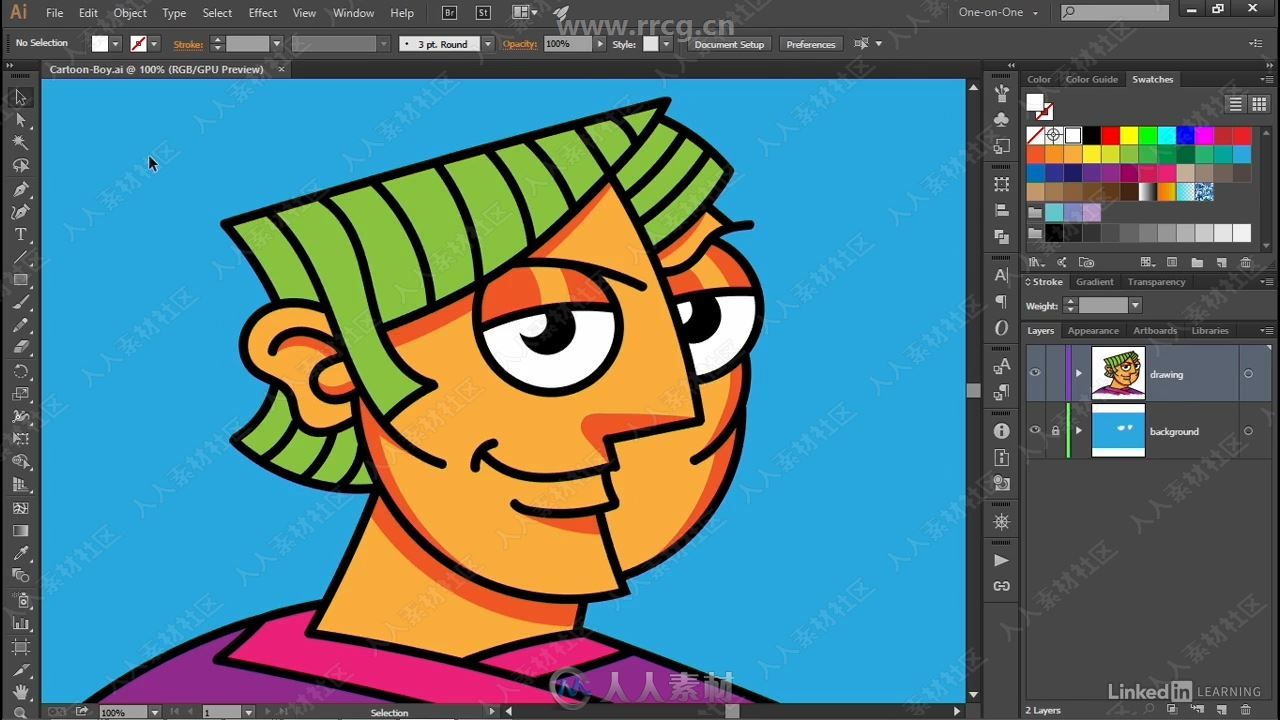The height and width of the screenshot is (720, 1280).
Task: Pick the yellow swatch in top row
Action: pos(1129,135)
